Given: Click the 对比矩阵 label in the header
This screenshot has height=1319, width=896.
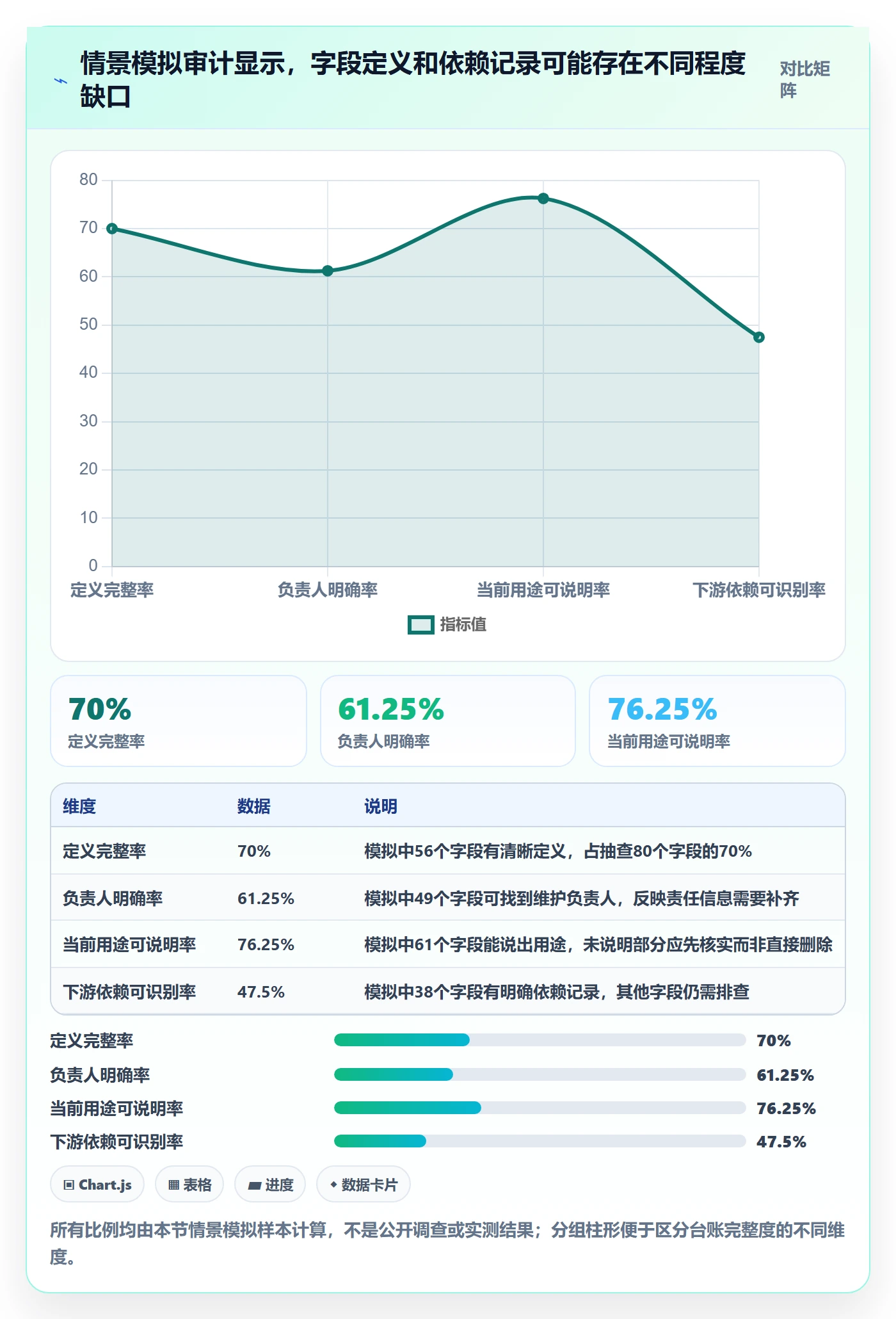Looking at the screenshot, I should tap(805, 79).
